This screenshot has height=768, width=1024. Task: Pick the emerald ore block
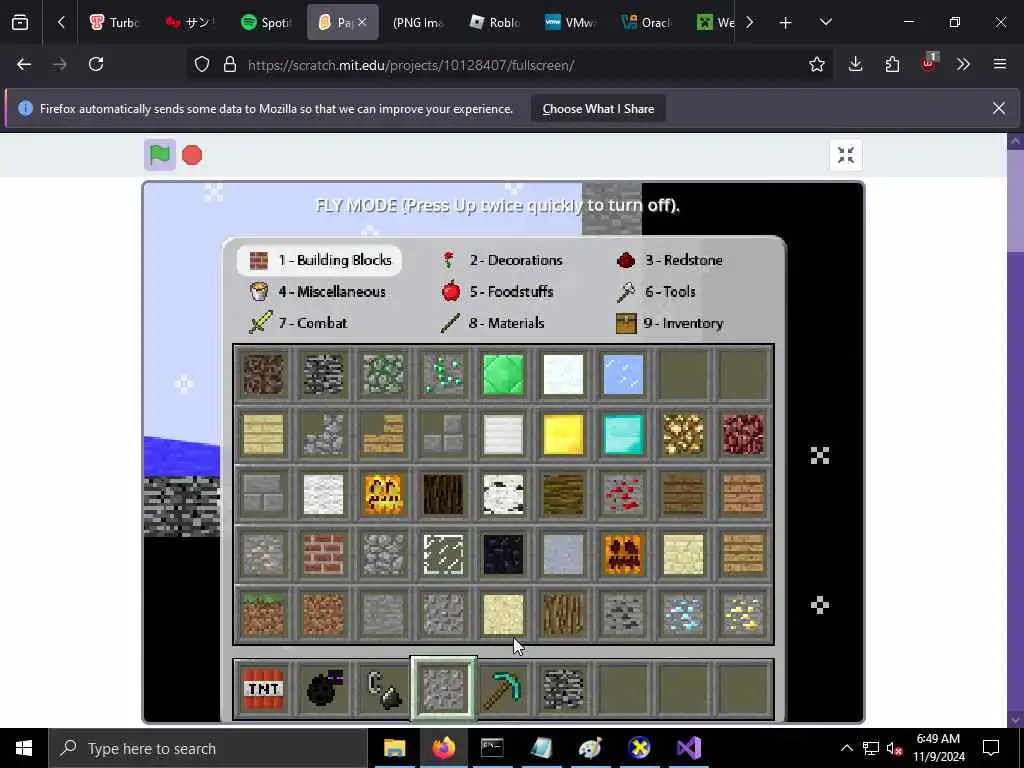tap(443, 375)
